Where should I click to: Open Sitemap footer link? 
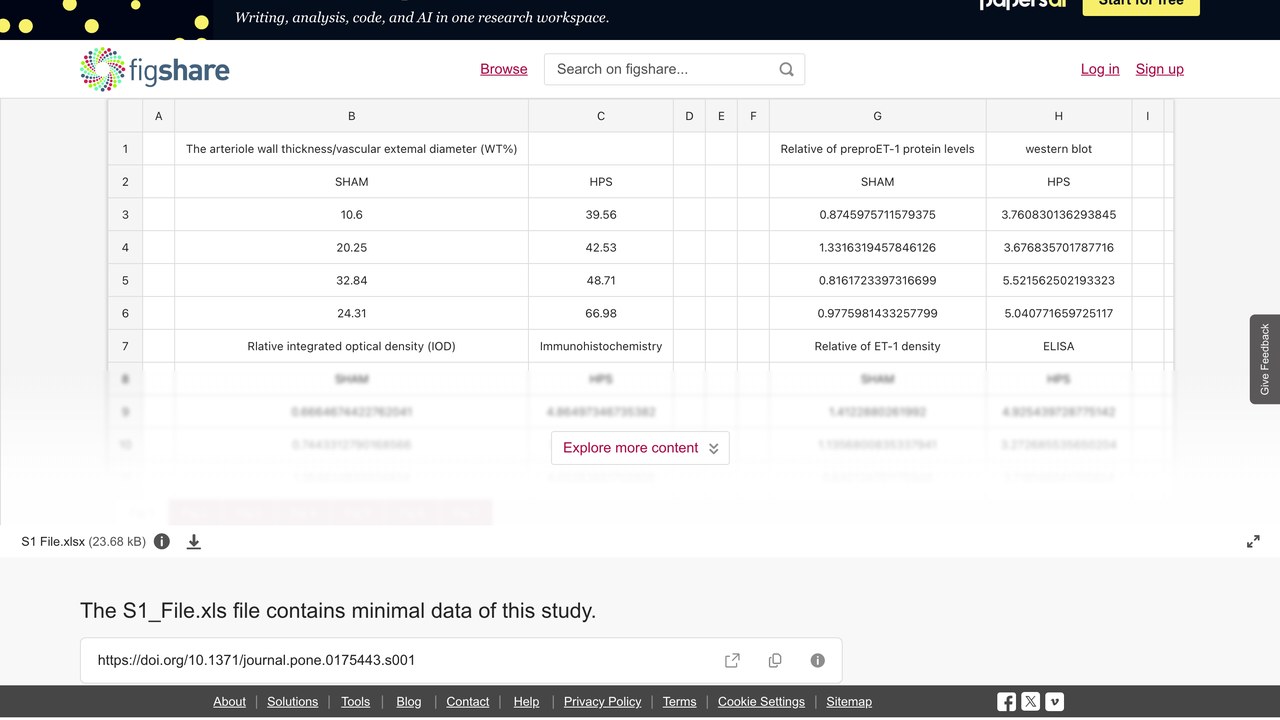[x=849, y=702]
